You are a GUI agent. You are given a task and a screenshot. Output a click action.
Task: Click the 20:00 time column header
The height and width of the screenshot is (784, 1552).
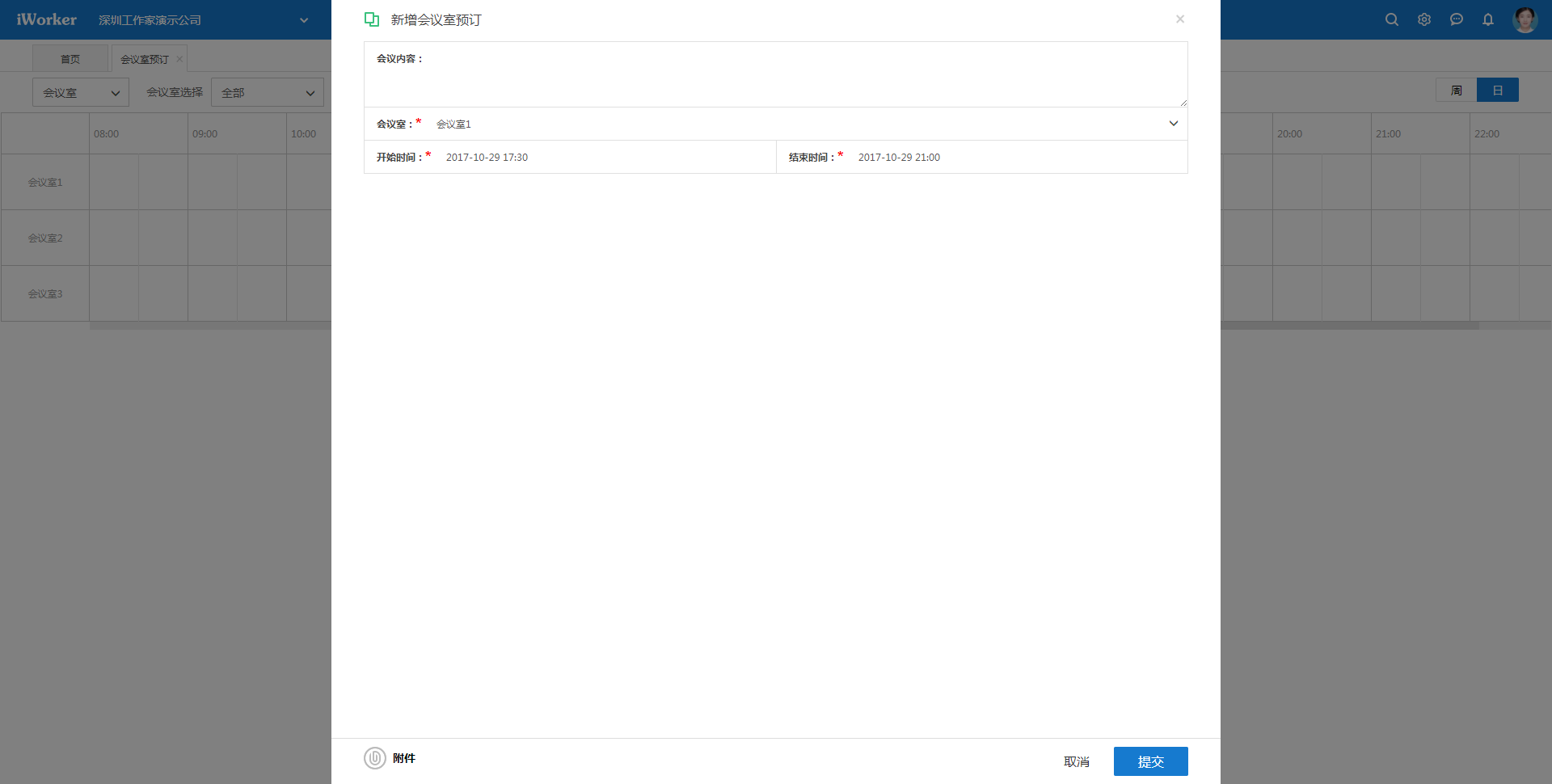tap(1289, 134)
